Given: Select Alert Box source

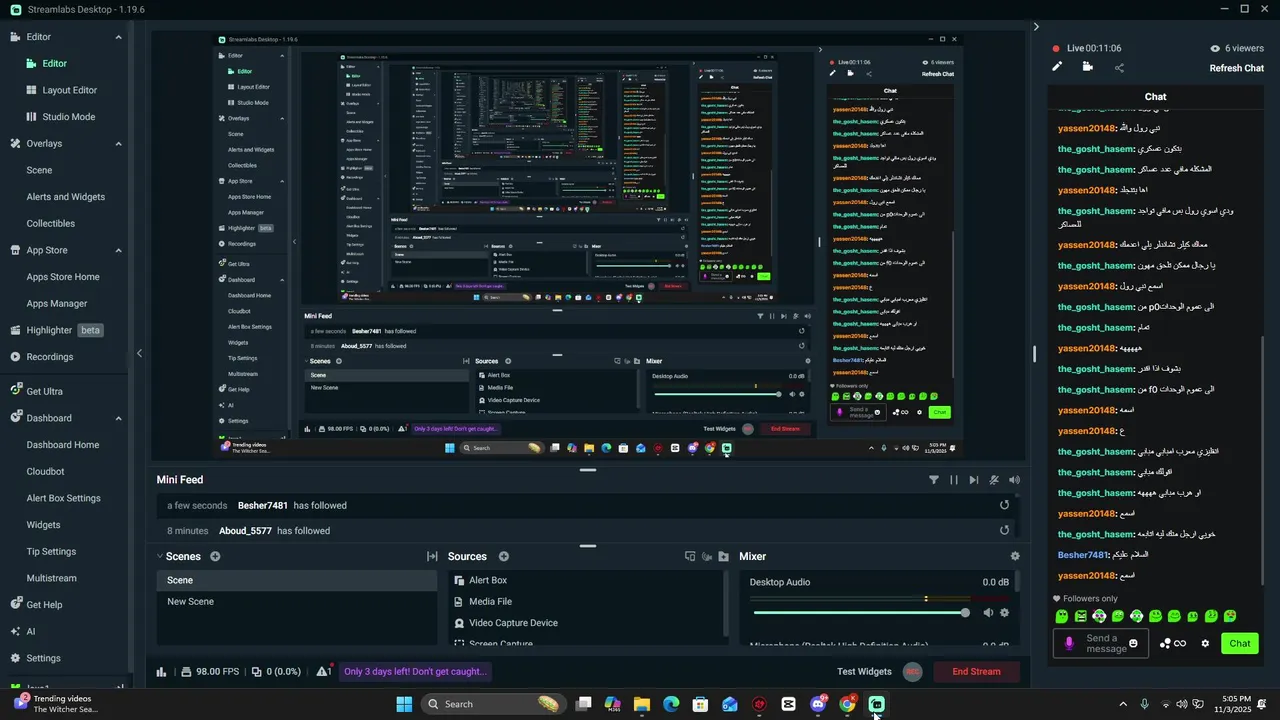Looking at the screenshot, I should tap(488, 580).
